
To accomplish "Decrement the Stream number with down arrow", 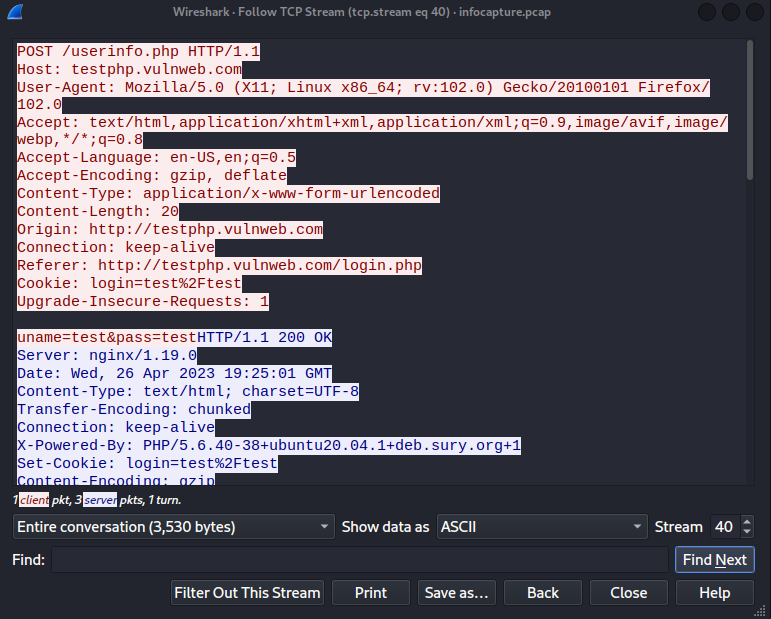I will coord(747,531).
